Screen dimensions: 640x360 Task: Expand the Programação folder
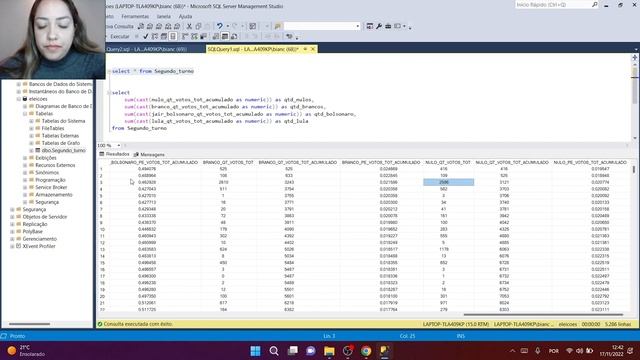pyautogui.click(x=25, y=180)
